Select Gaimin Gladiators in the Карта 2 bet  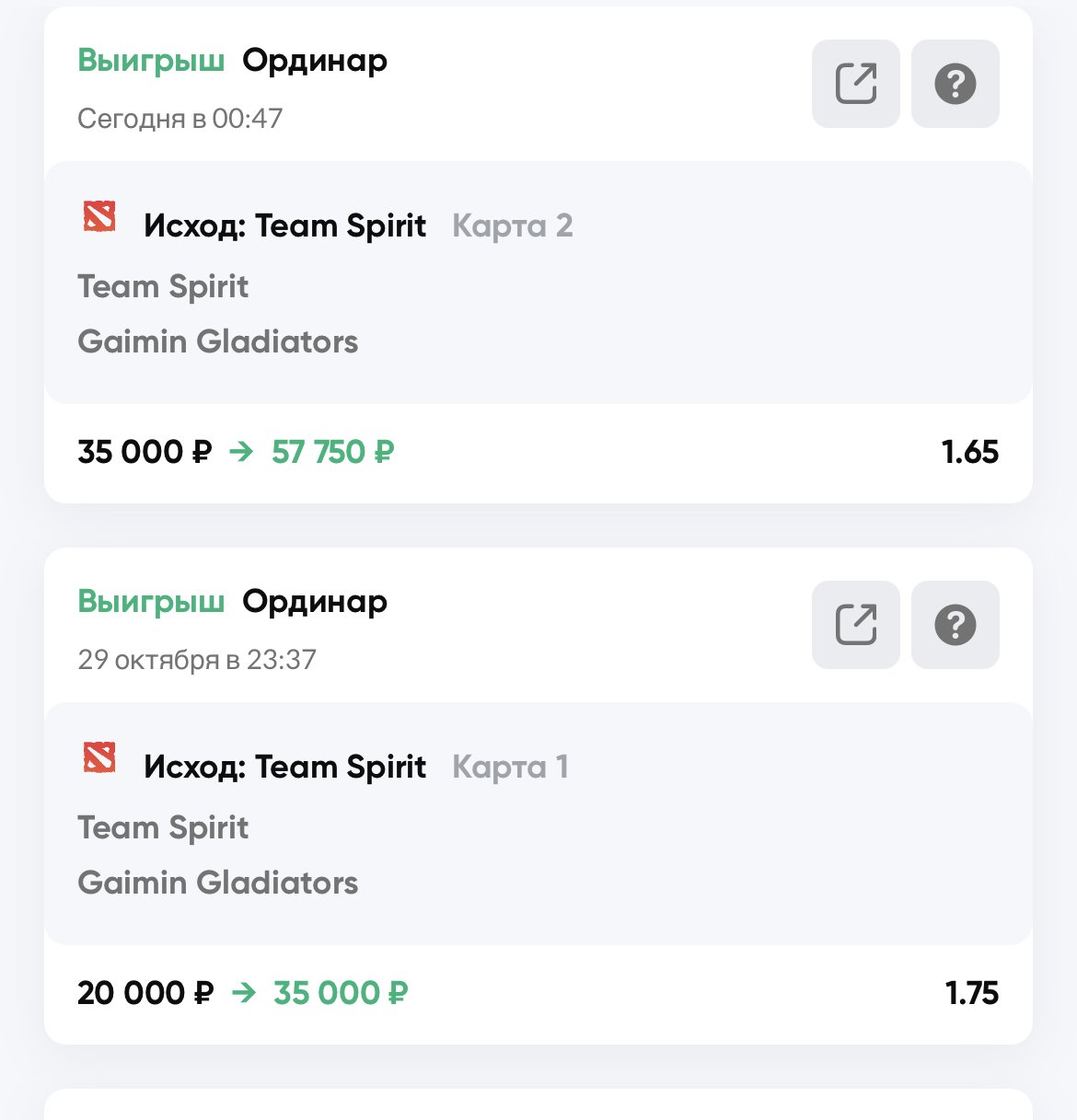(217, 341)
